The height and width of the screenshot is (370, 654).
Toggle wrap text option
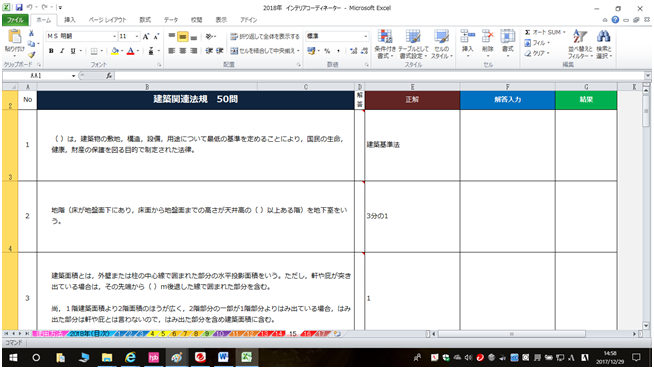point(265,37)
